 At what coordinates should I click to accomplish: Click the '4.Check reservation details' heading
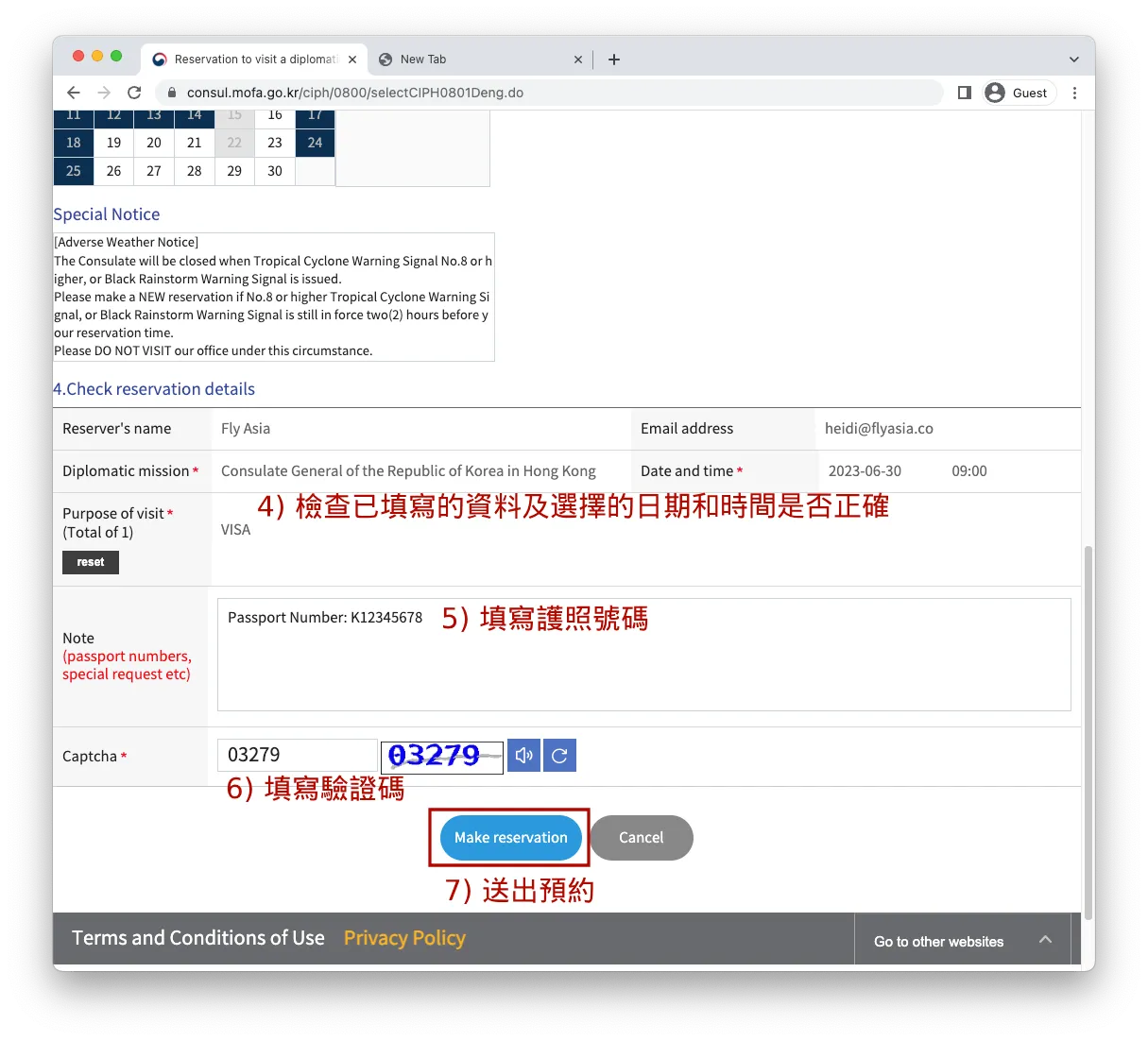click(154, 389)
